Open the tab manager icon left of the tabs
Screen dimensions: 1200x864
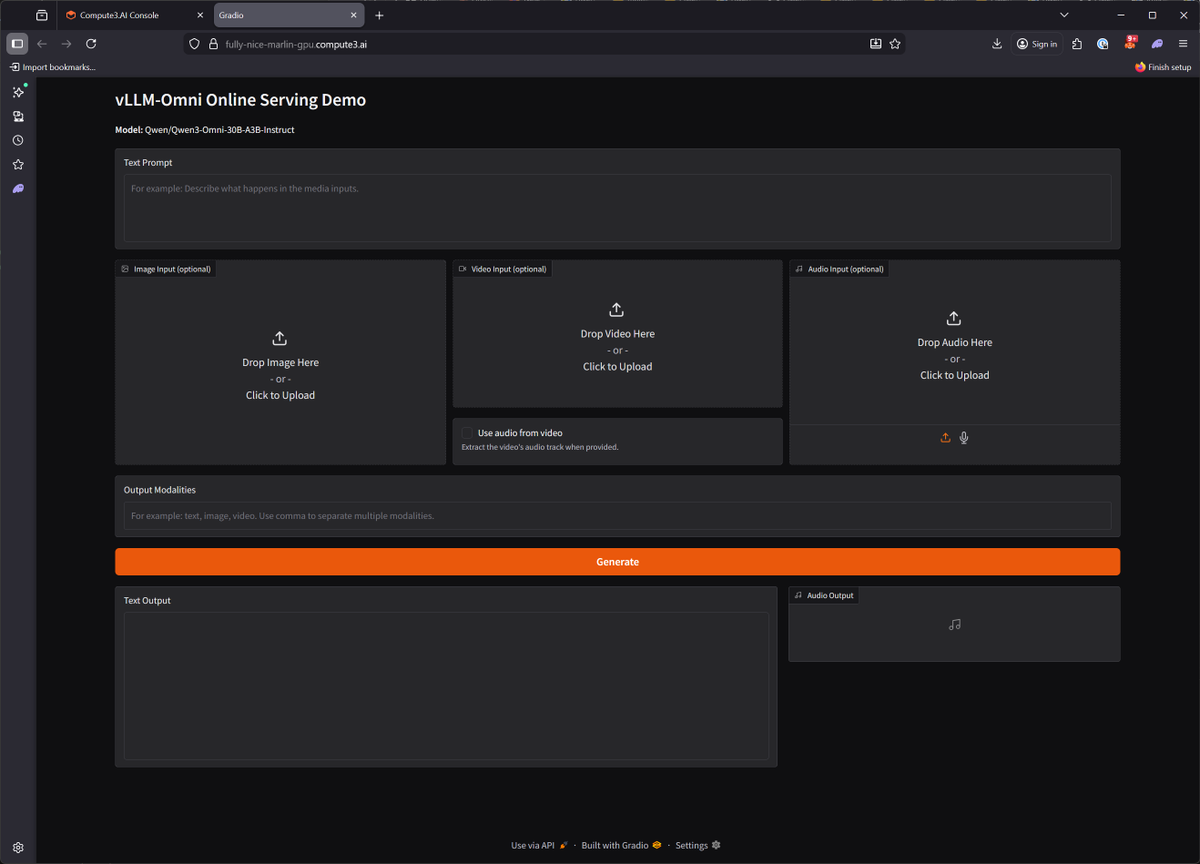41,15
